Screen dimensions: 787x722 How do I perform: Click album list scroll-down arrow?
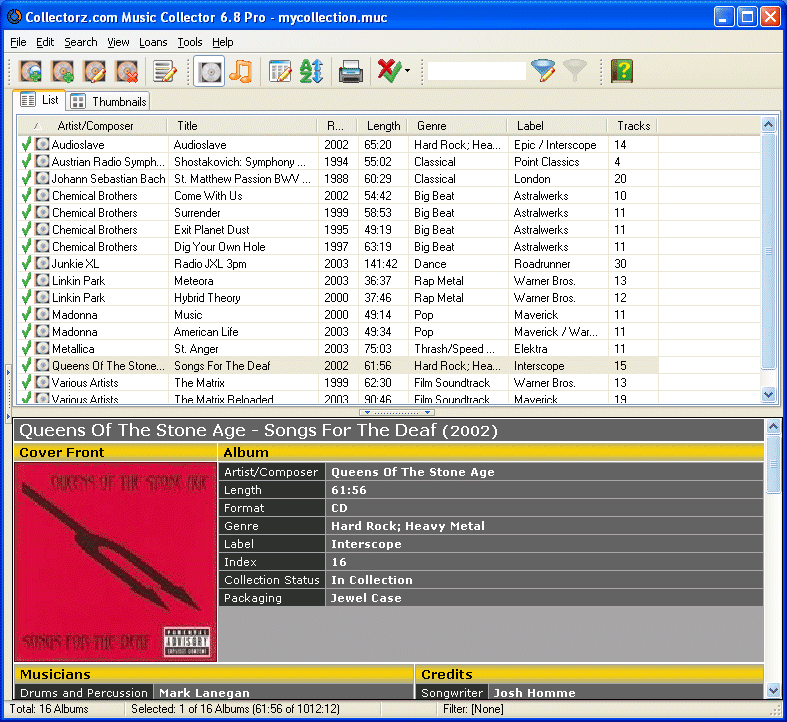tap(768, 395)
